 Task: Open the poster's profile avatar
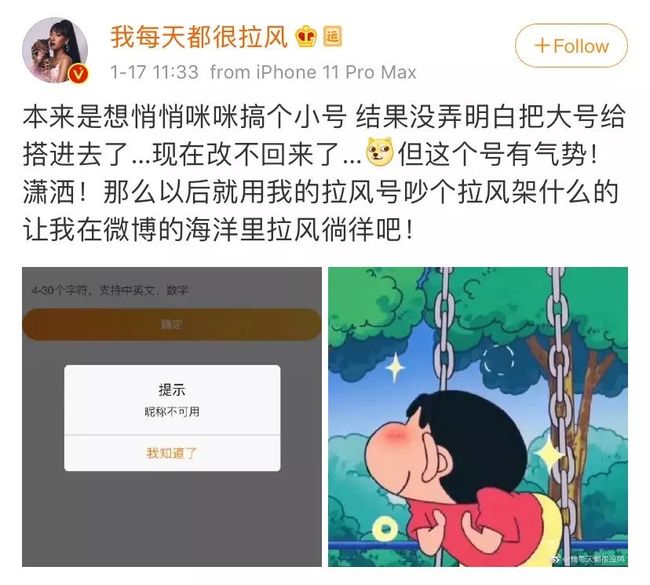pos(55,50)
